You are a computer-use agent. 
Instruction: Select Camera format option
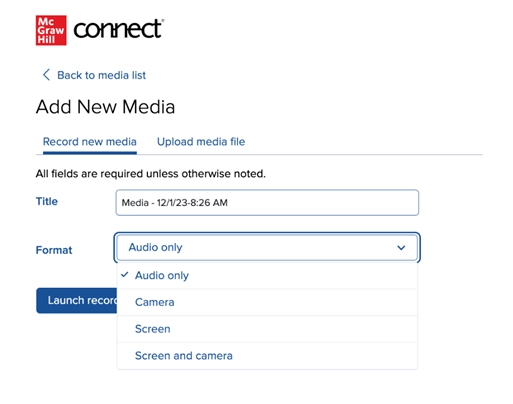(x=267, y=302)
